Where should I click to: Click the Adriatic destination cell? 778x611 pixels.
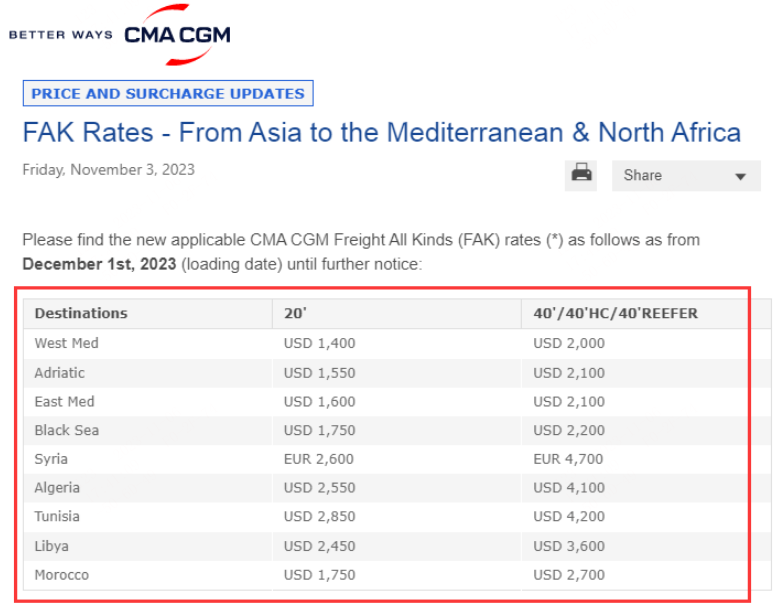pos(148,373)
